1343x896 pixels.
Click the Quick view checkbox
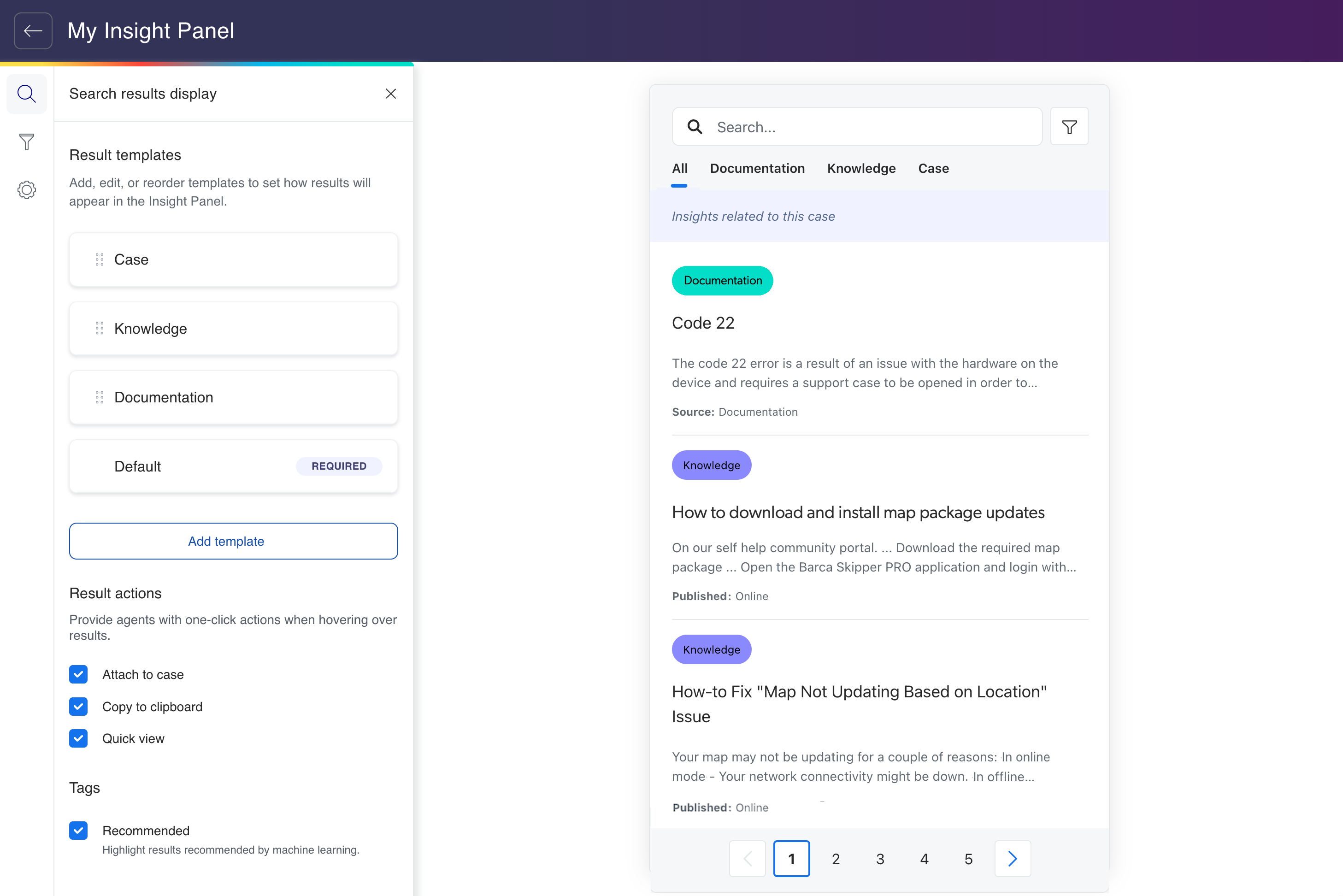pyautogui.click(x=78, y=738)
